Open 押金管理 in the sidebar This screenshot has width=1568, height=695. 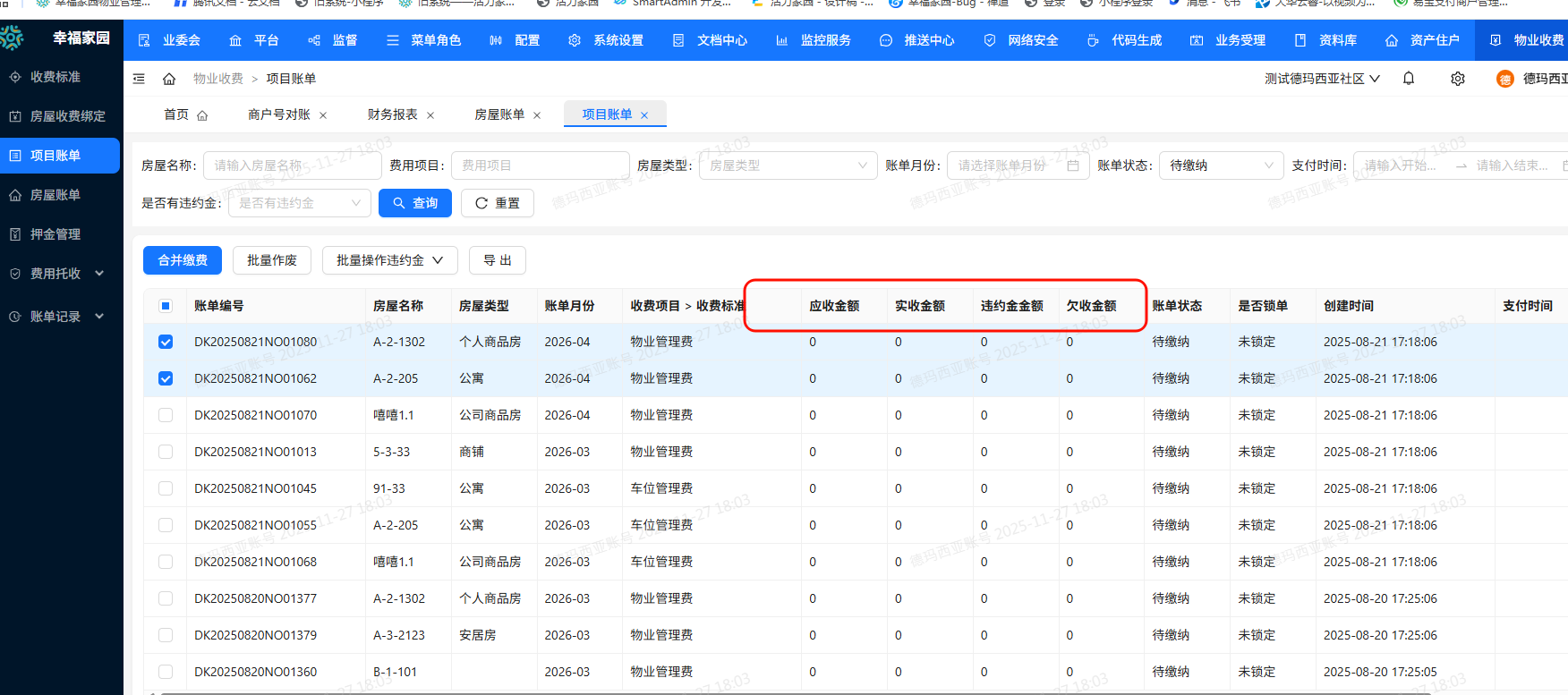pos(55,234)
